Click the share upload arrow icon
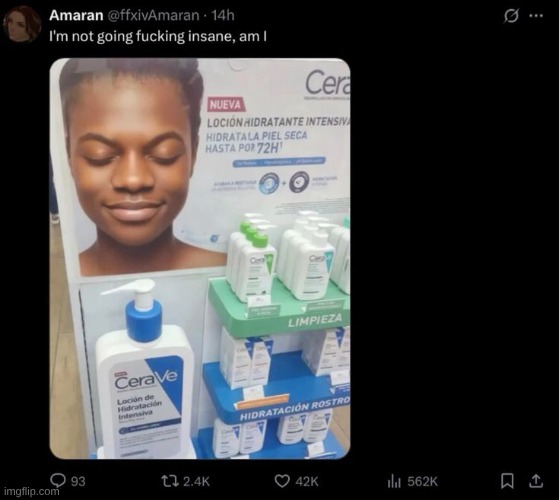 click(x=536, y=481)
